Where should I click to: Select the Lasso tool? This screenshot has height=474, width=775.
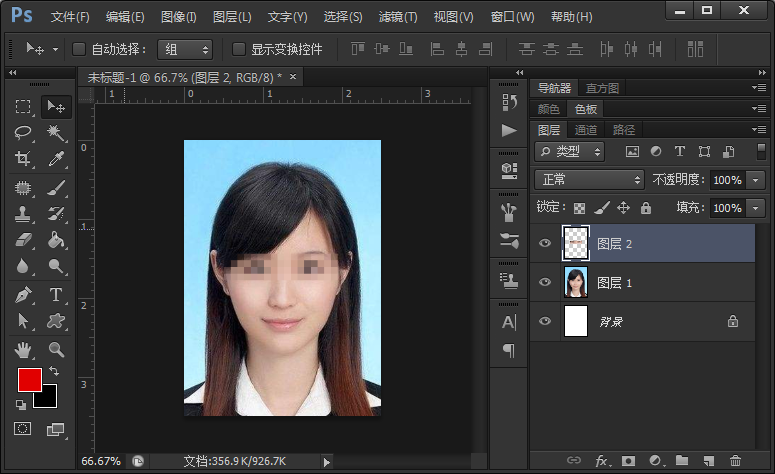(23, 132)
